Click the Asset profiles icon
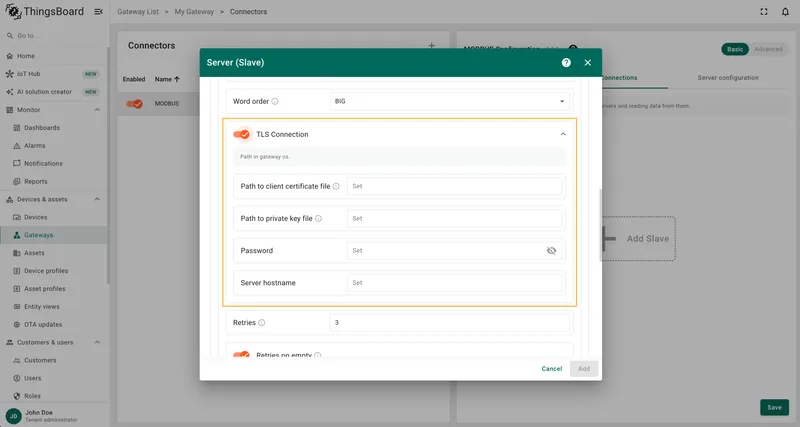The height and width of the screenshot is (427, 800). pos(17,289)
